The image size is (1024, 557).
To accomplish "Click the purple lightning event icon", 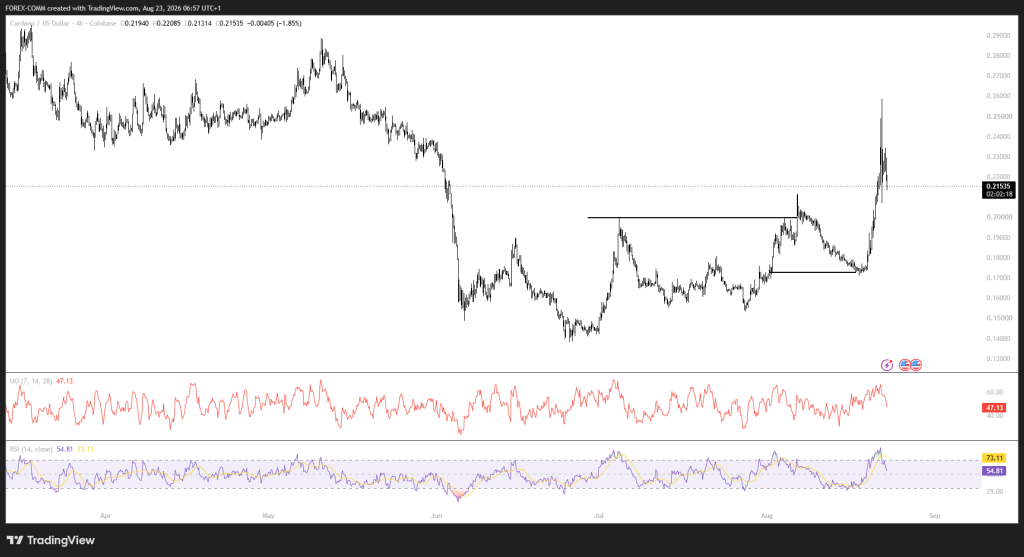I will 887,365.
